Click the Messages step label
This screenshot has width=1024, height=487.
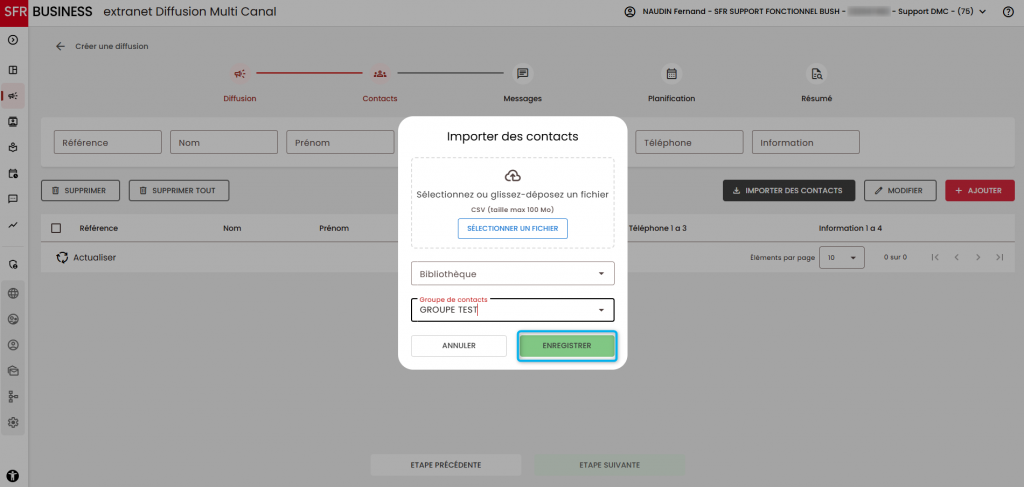tap(522, 99)
